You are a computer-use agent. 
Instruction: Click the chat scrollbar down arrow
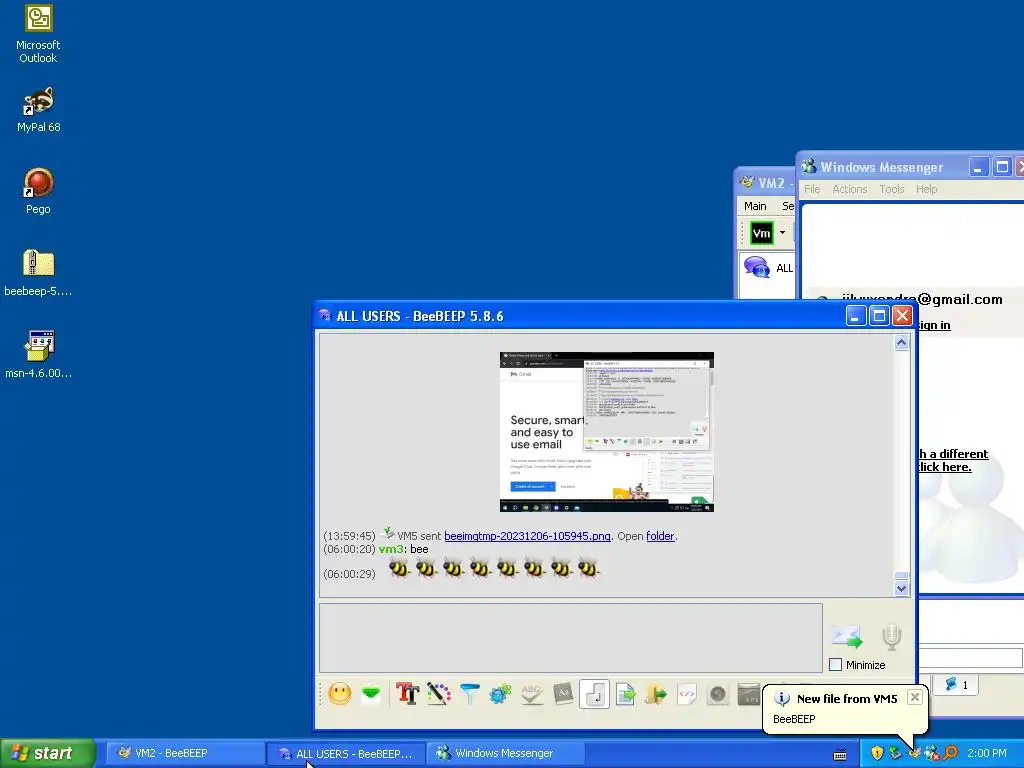(x=901, y=588)
